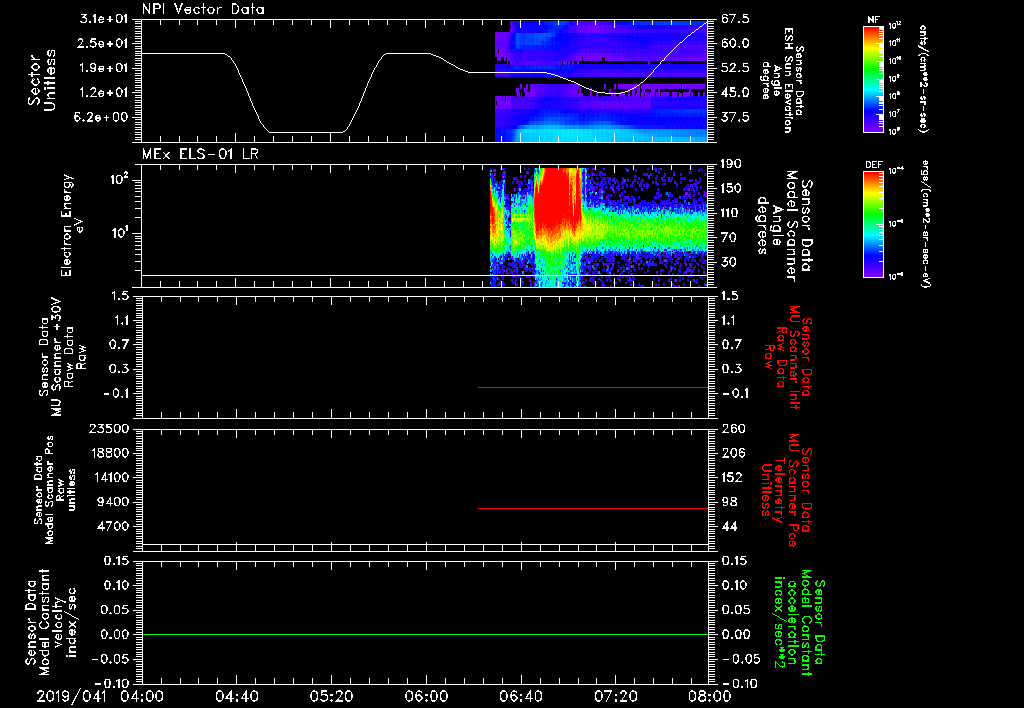Click the green 'Model Constant acceleration' axis title
This screenshot has width=1024, height=708.
pyautogui.click(x=800, y=623)
